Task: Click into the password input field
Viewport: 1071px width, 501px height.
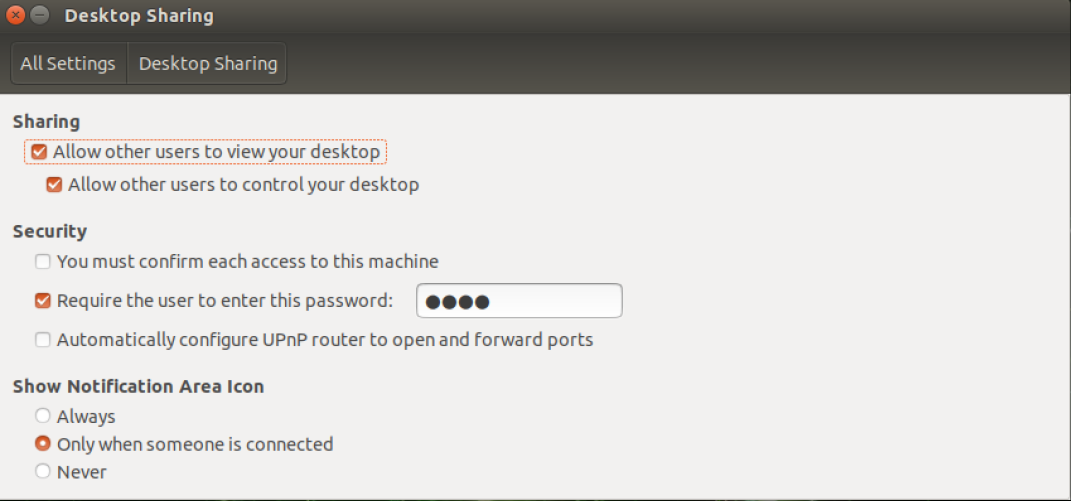Action: click(x=519, y=301)
